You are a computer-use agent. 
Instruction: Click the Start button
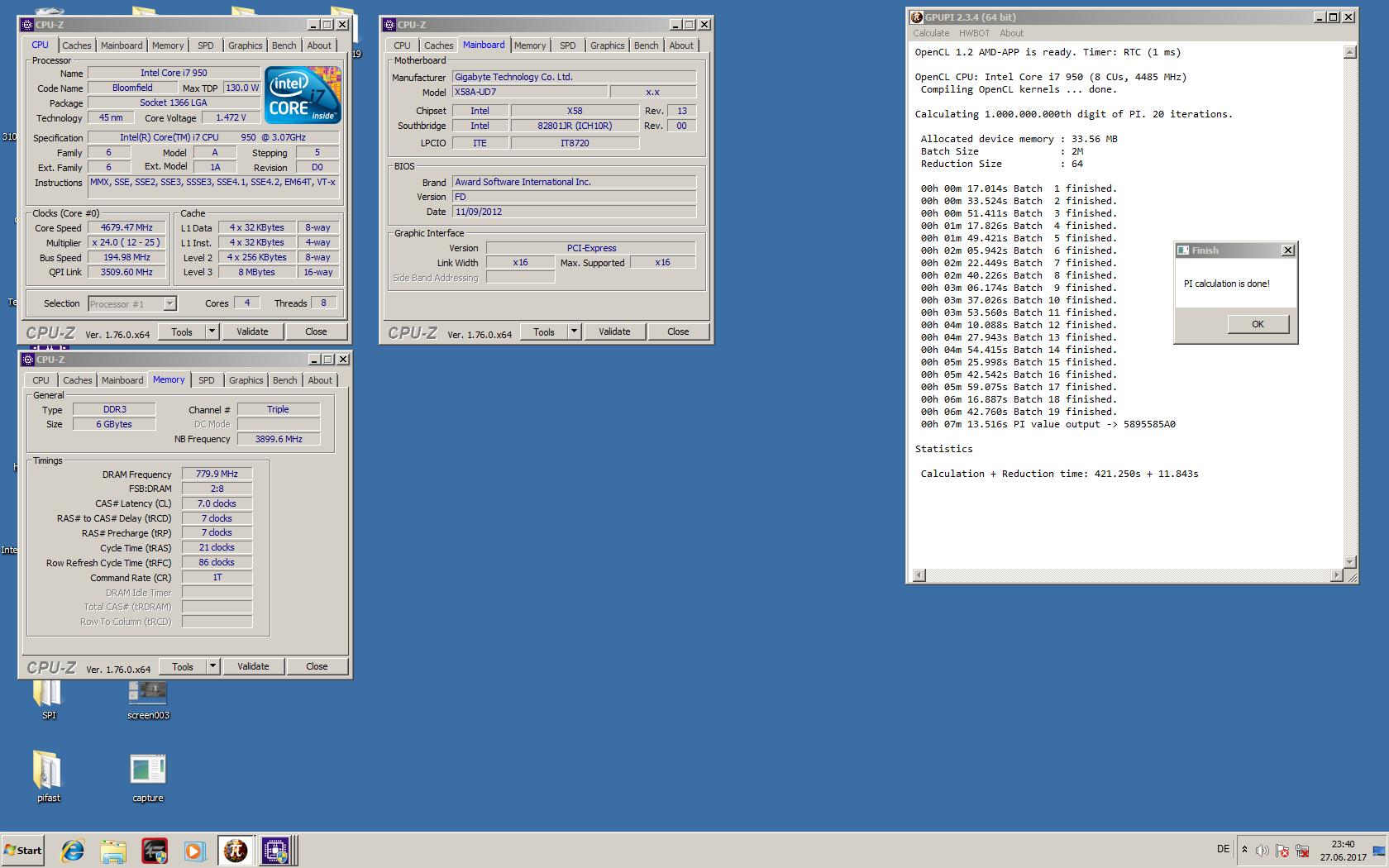click(x=23, y=850)
